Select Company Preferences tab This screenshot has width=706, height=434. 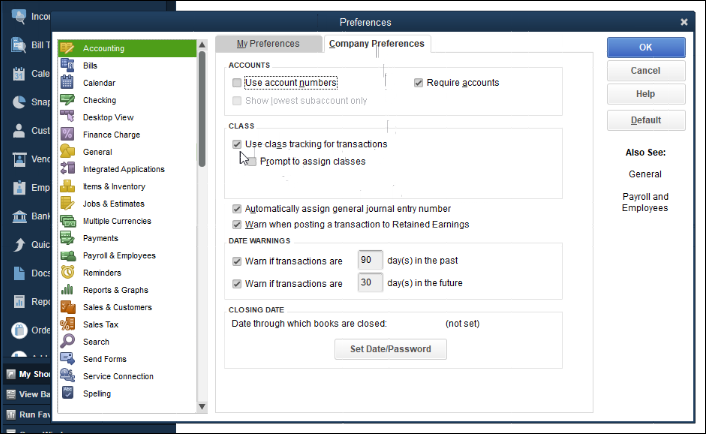(x=377, y=44)
